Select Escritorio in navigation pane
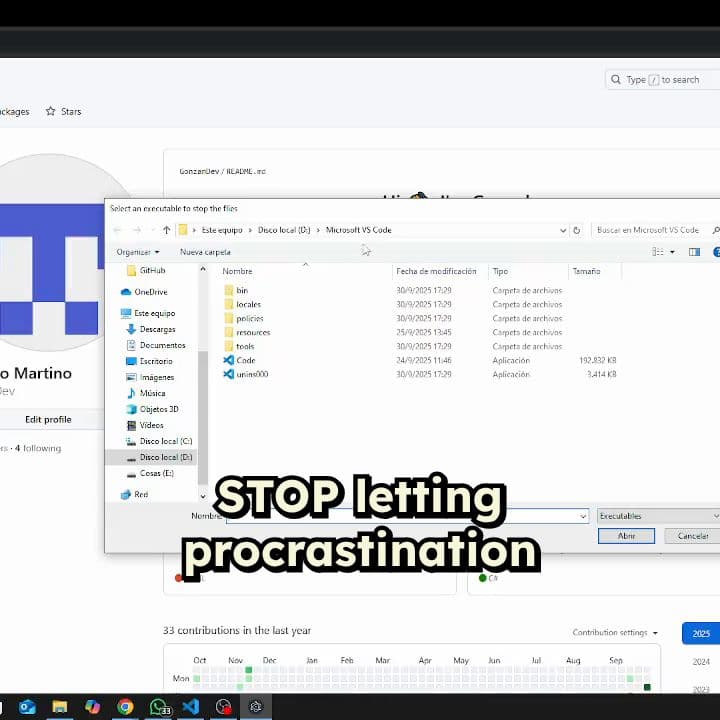This screenshot has height=720, width=720. click(149, 361)
